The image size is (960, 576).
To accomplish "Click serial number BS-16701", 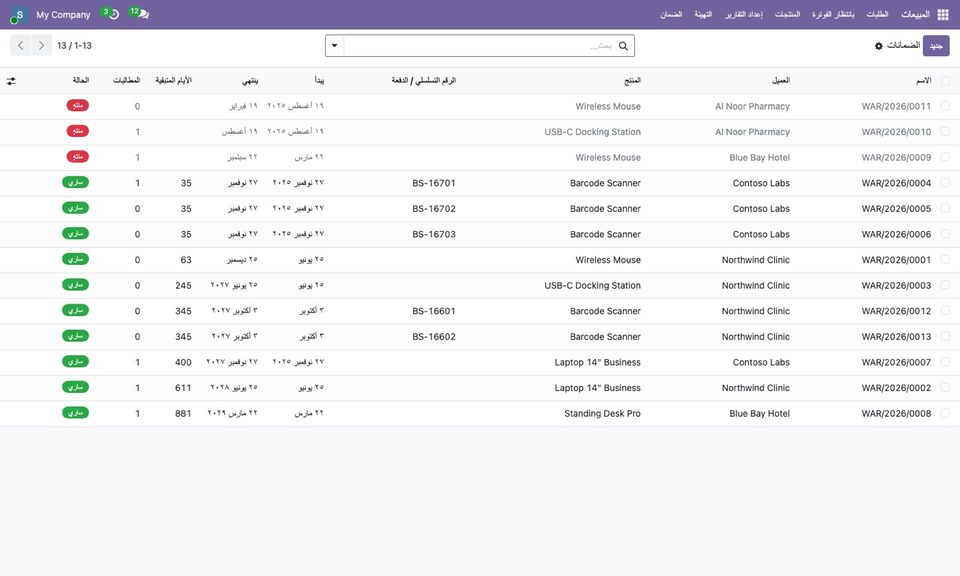I will 434,183.
